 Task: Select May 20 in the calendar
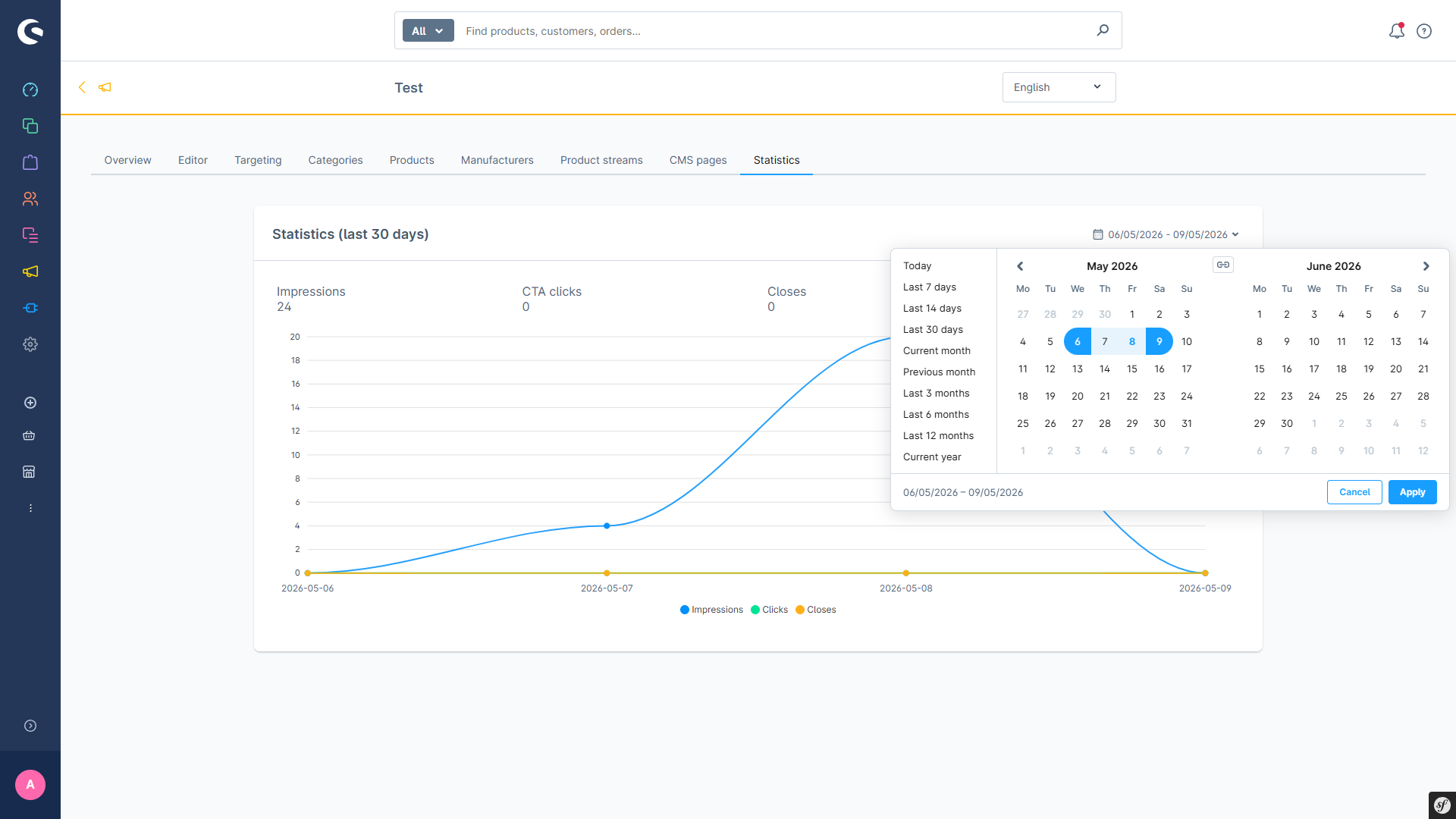pyautogui.click(x=1077, y=397)
